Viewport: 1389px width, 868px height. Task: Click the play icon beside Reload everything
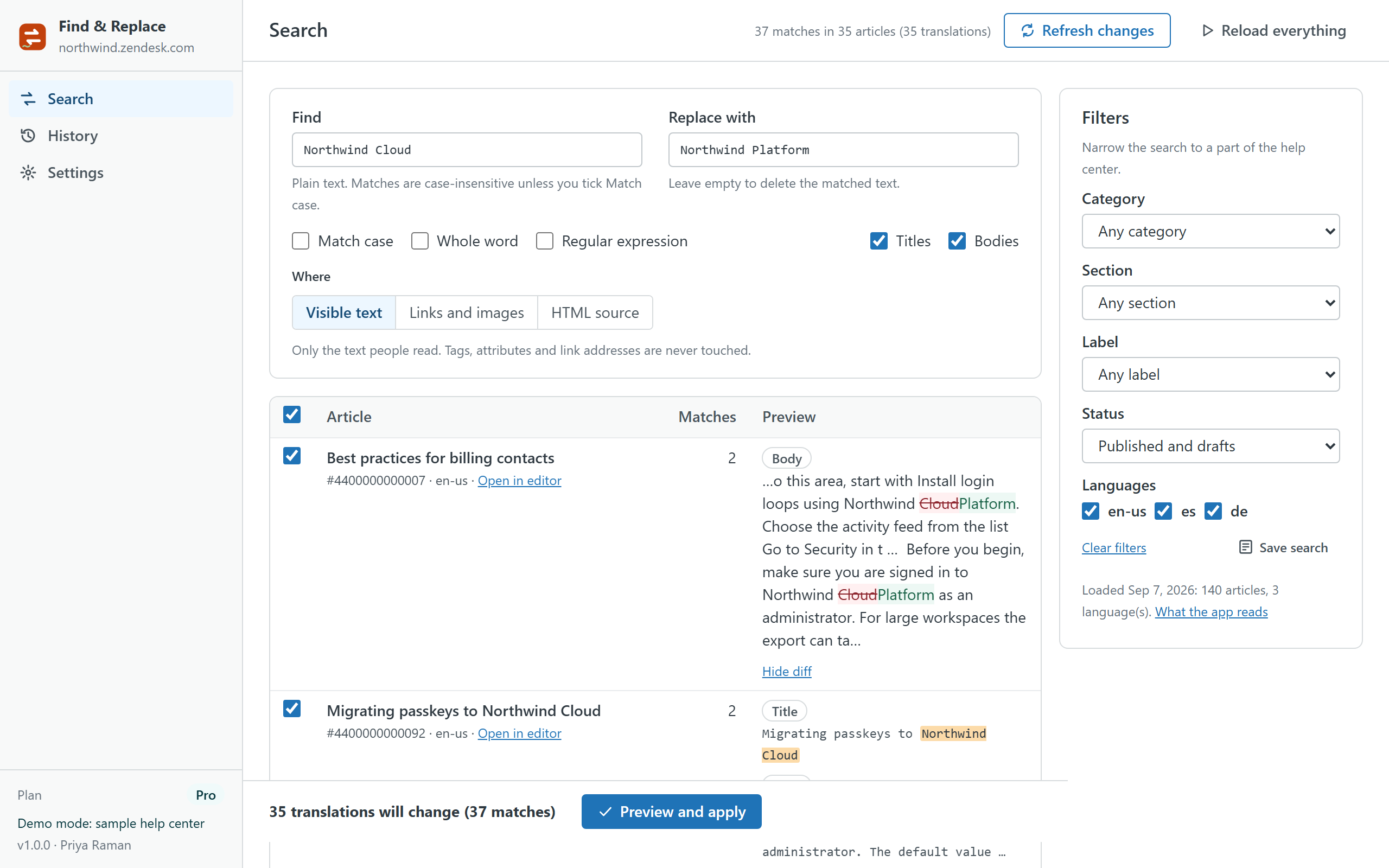pyautogui.click(x=1208, y=30)
